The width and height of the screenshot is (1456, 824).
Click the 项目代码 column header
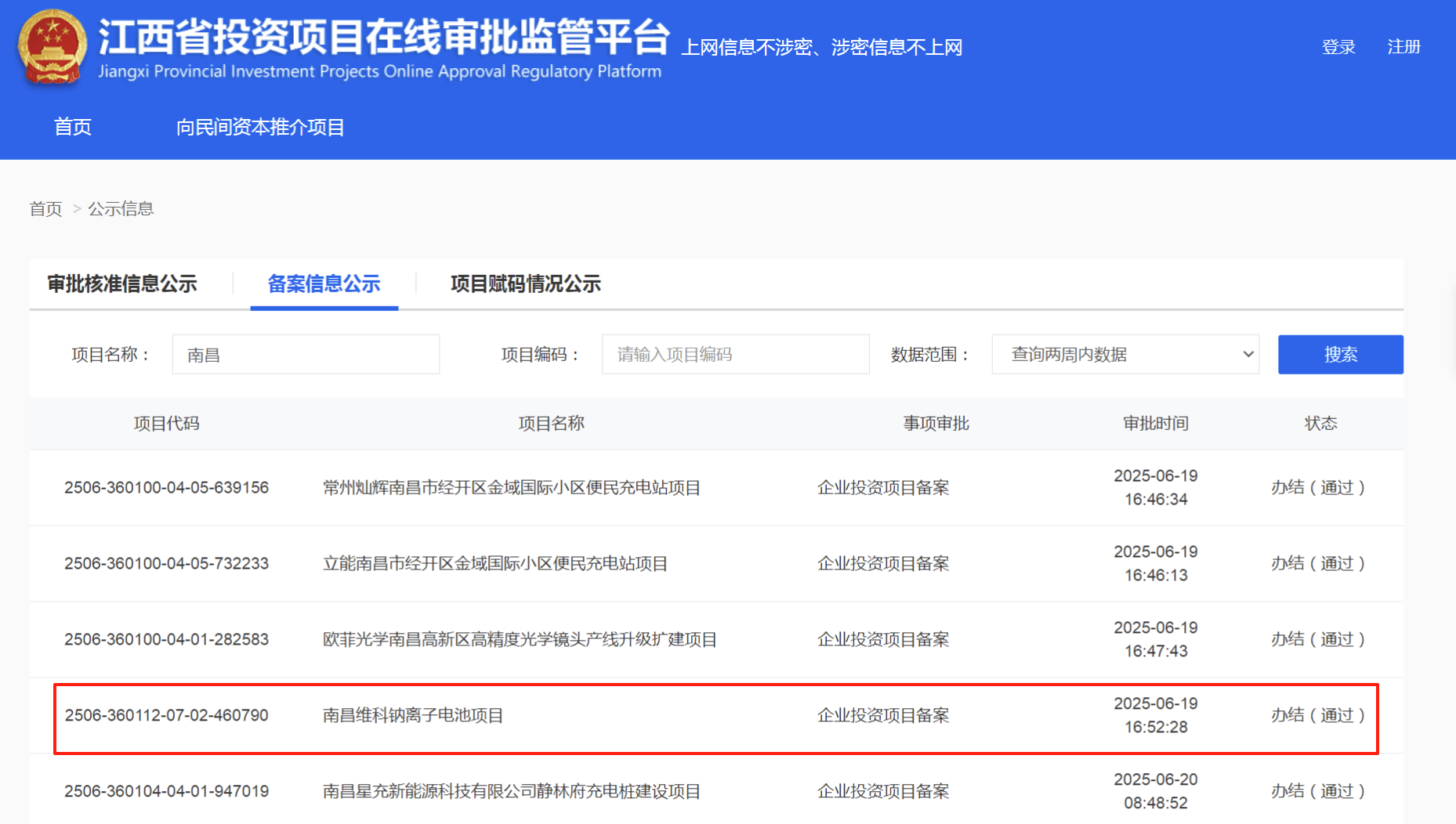pyautogui.click(x=166, y=424)
